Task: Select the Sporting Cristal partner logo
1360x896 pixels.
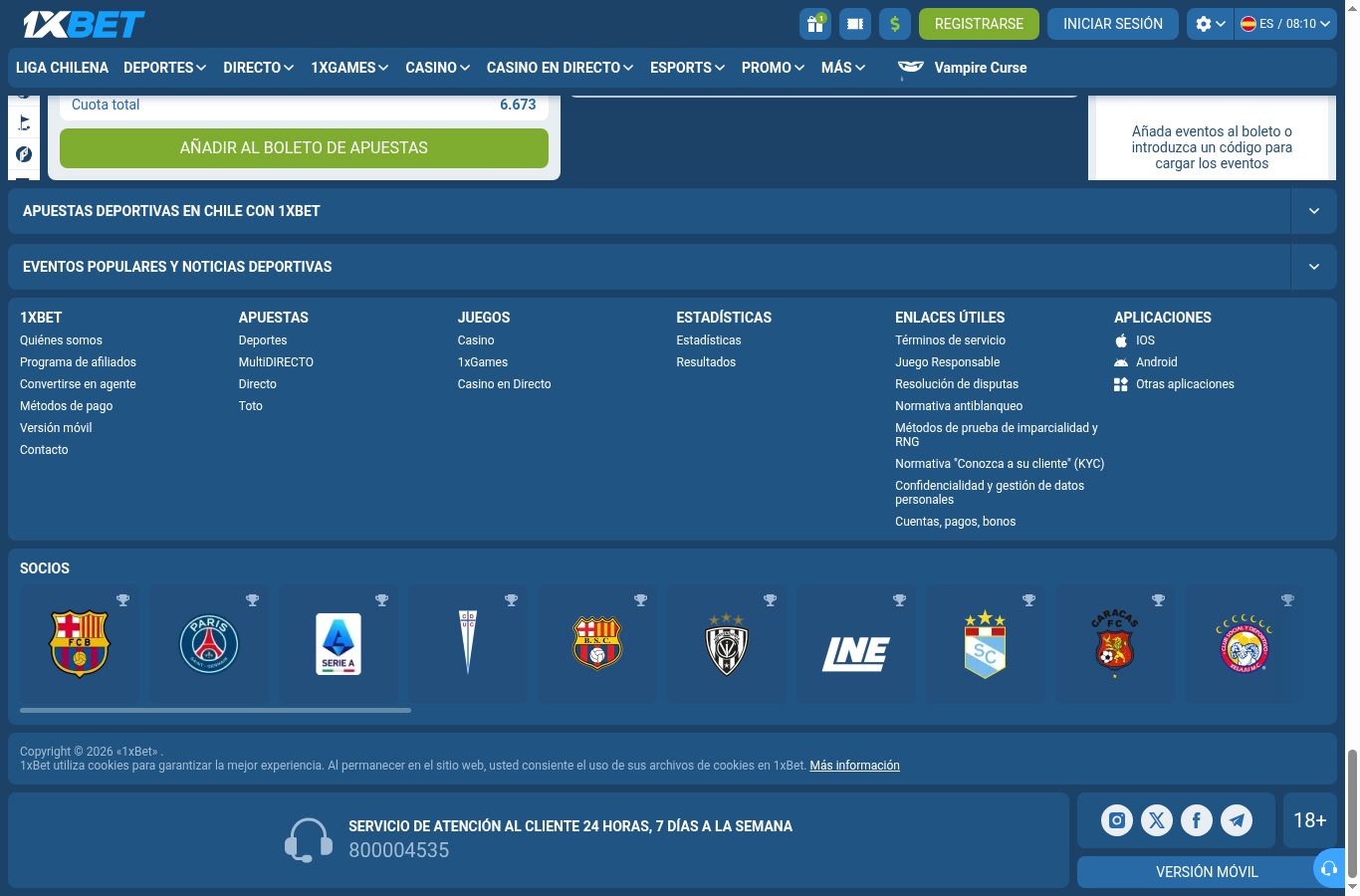Action: pos(986,644)
